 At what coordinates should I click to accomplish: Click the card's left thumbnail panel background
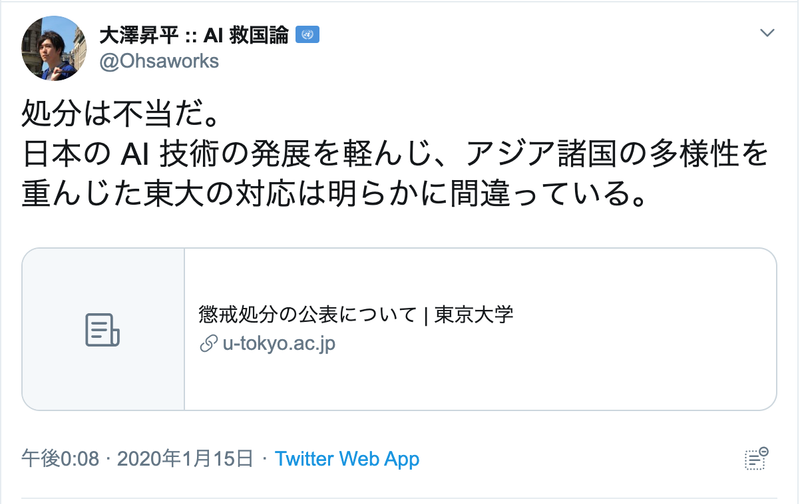coord(103,280)
